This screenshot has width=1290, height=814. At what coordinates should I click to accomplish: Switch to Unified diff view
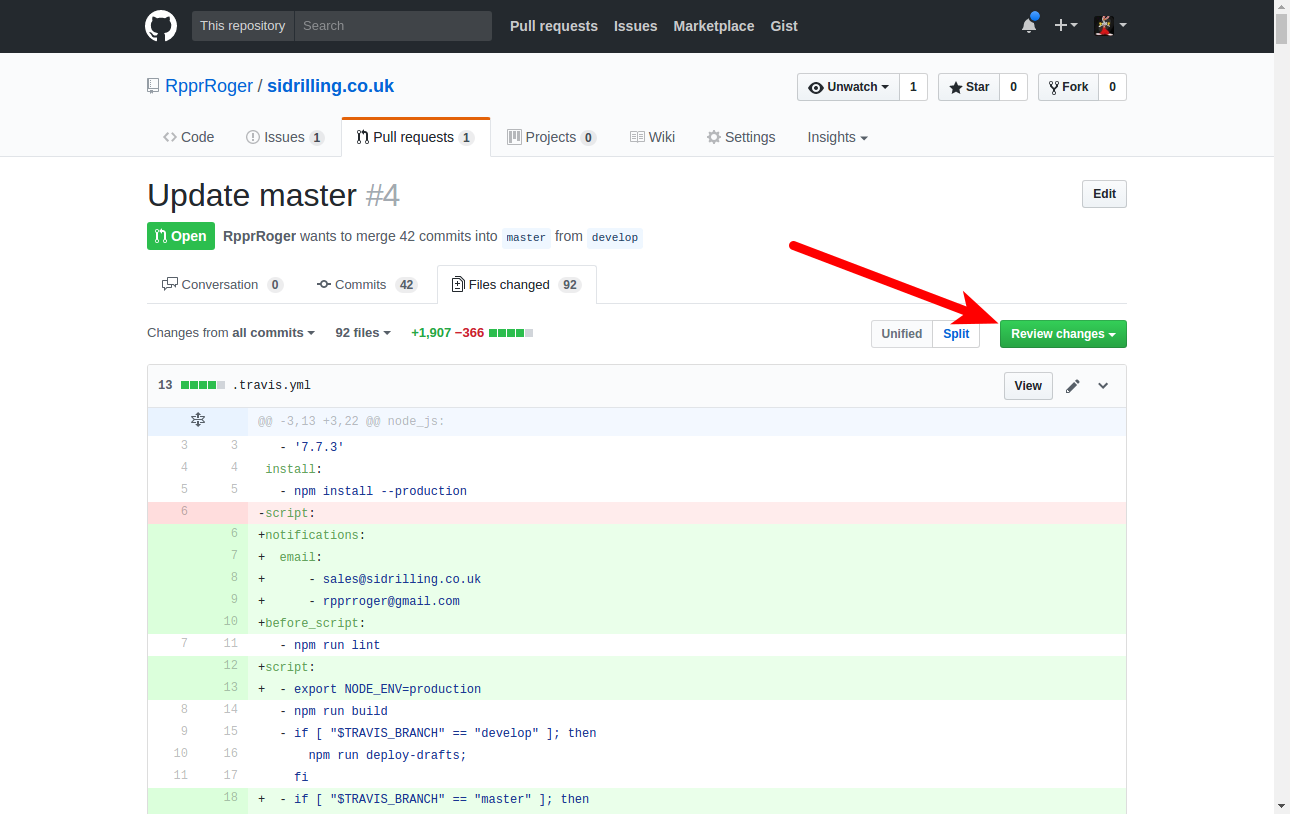902,334
